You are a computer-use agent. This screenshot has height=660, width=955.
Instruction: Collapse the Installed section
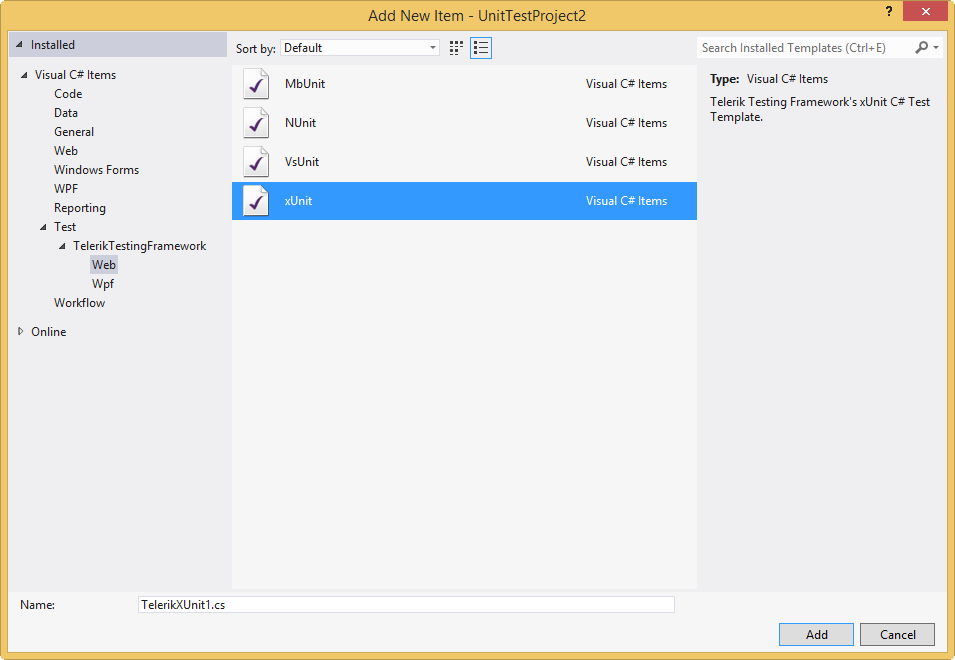[19, 45]
